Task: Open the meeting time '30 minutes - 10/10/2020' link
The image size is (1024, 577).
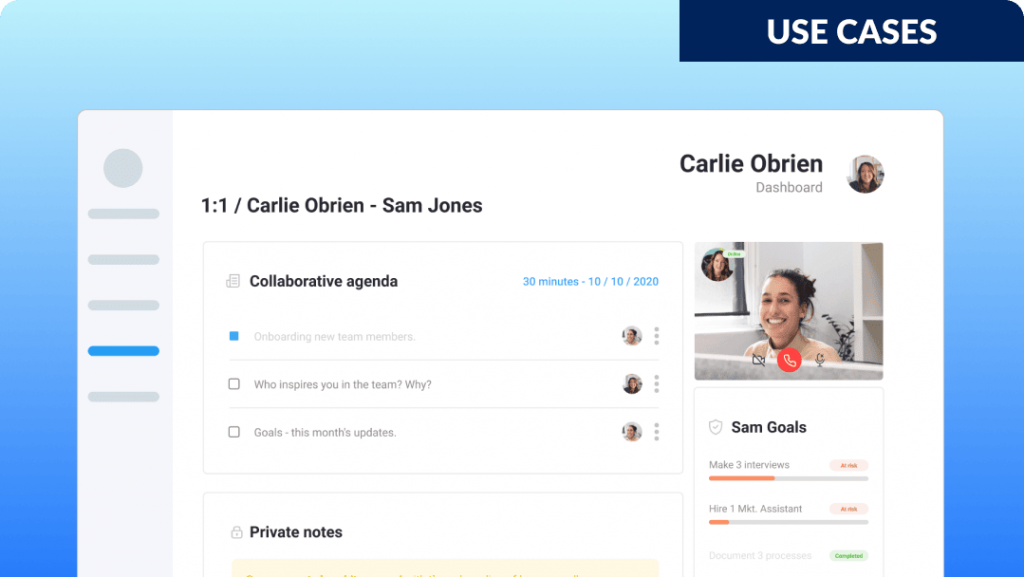Action: pos(592,282)
